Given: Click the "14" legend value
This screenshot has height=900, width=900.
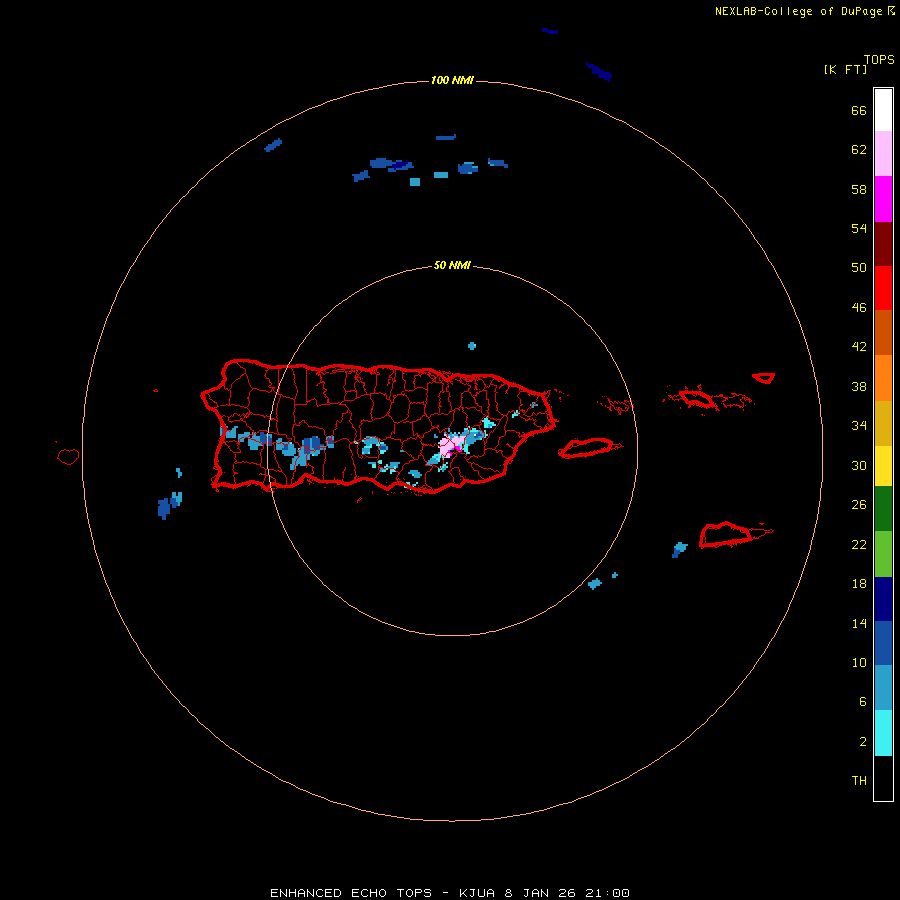Looking at the screenshot, I should [859, 623].
